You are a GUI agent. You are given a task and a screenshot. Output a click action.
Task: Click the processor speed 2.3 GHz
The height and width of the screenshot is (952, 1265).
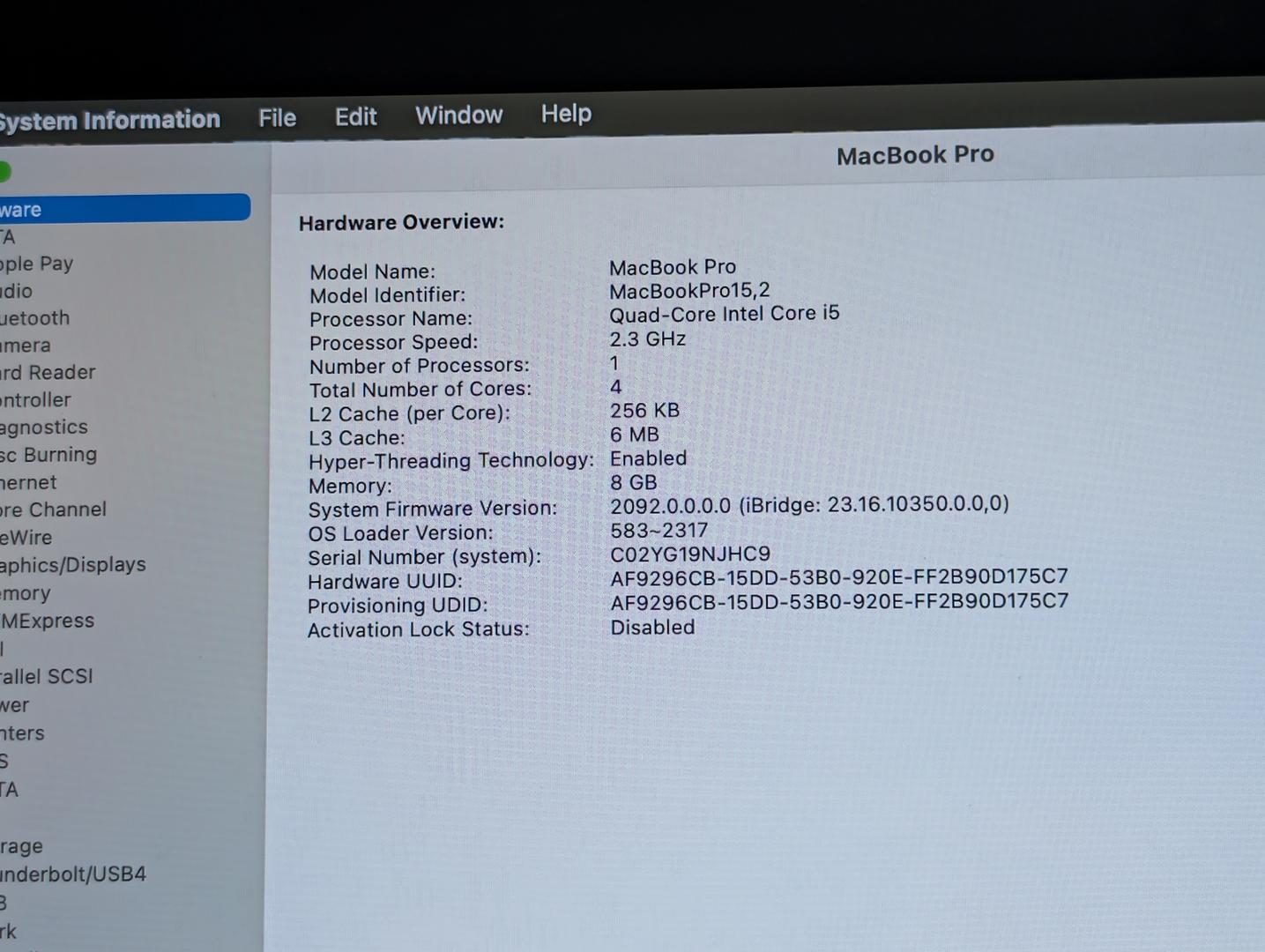pyautogui.click(x=648, y=338)
